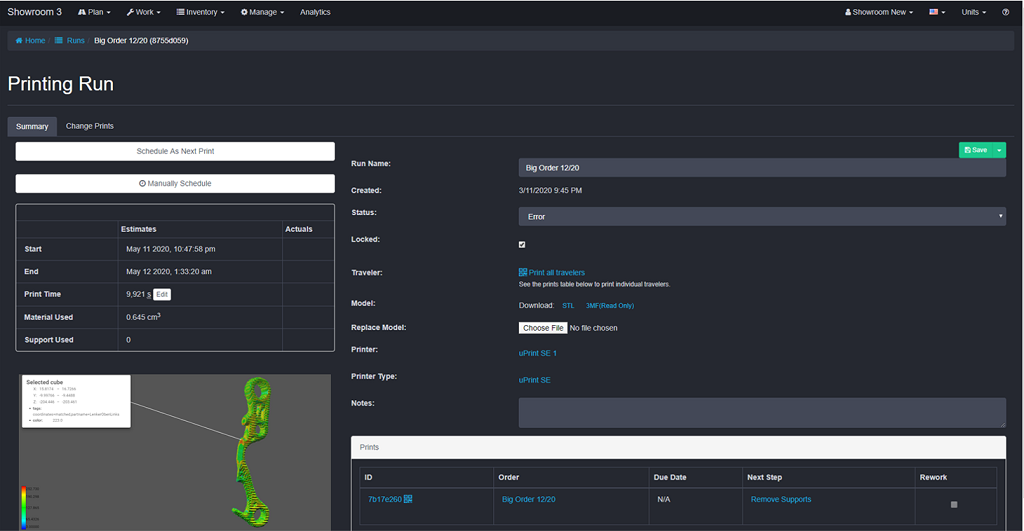Click the Runs list icon in breadcrumb
Image resolution: width=1024 pixels, height=531 pixels.
59,41
